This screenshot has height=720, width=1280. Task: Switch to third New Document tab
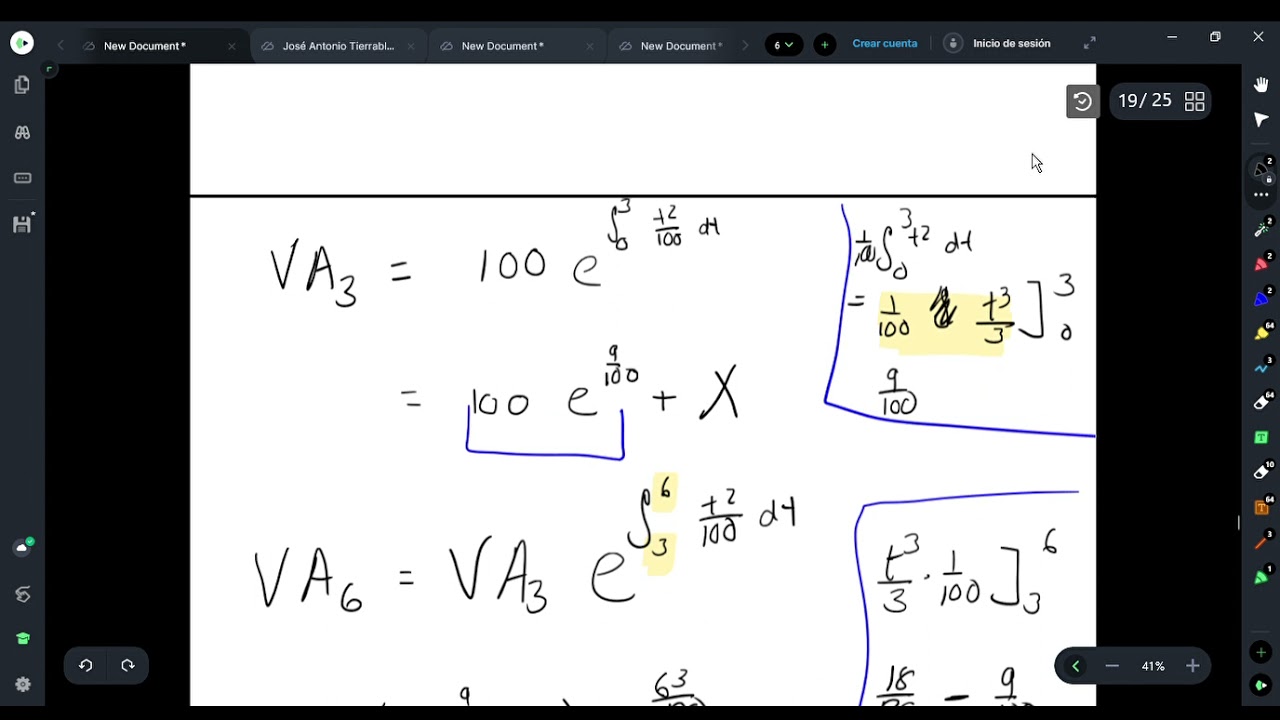[503, 46]
